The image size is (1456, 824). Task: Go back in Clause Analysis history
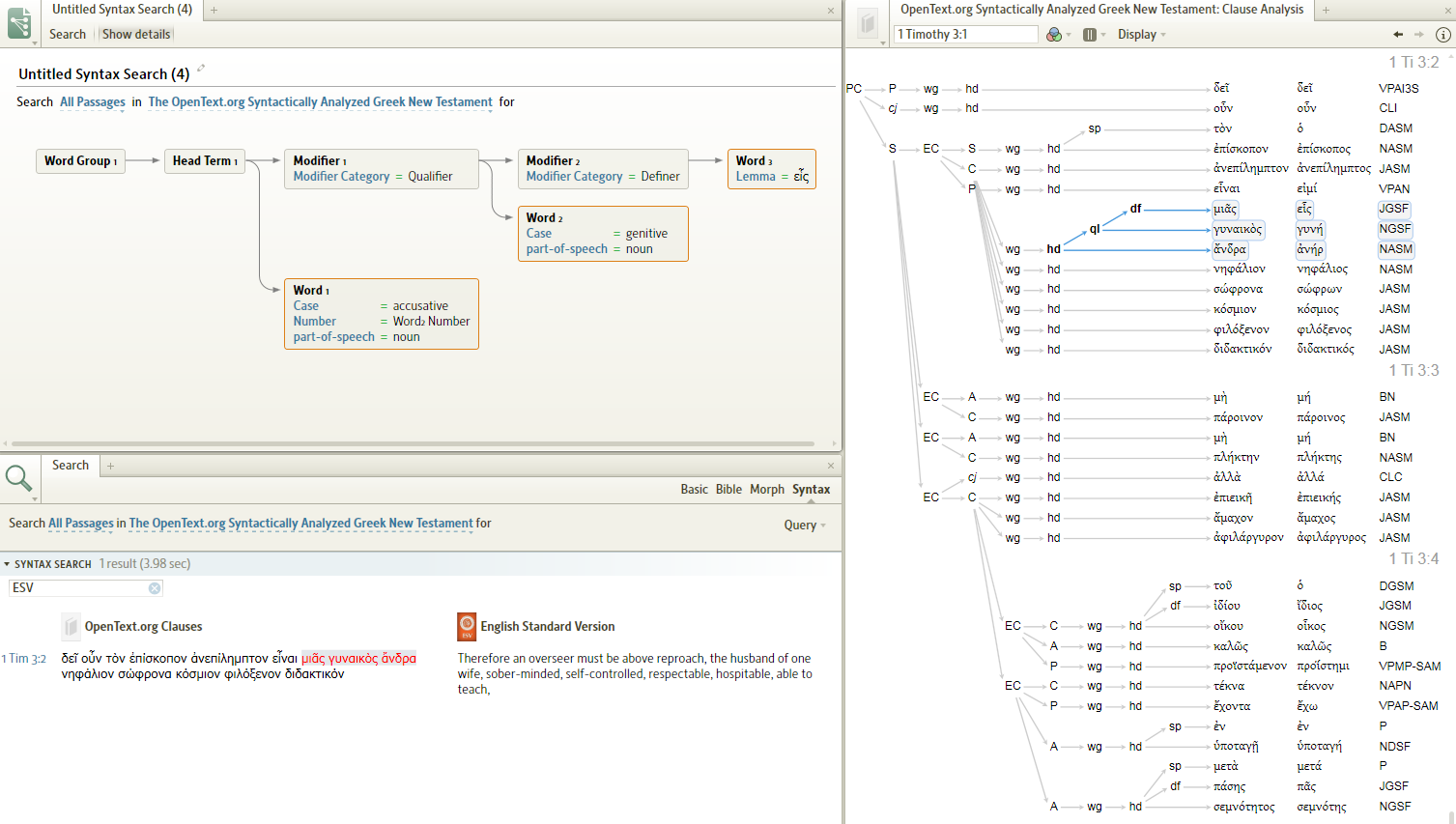click(1398, 35)
